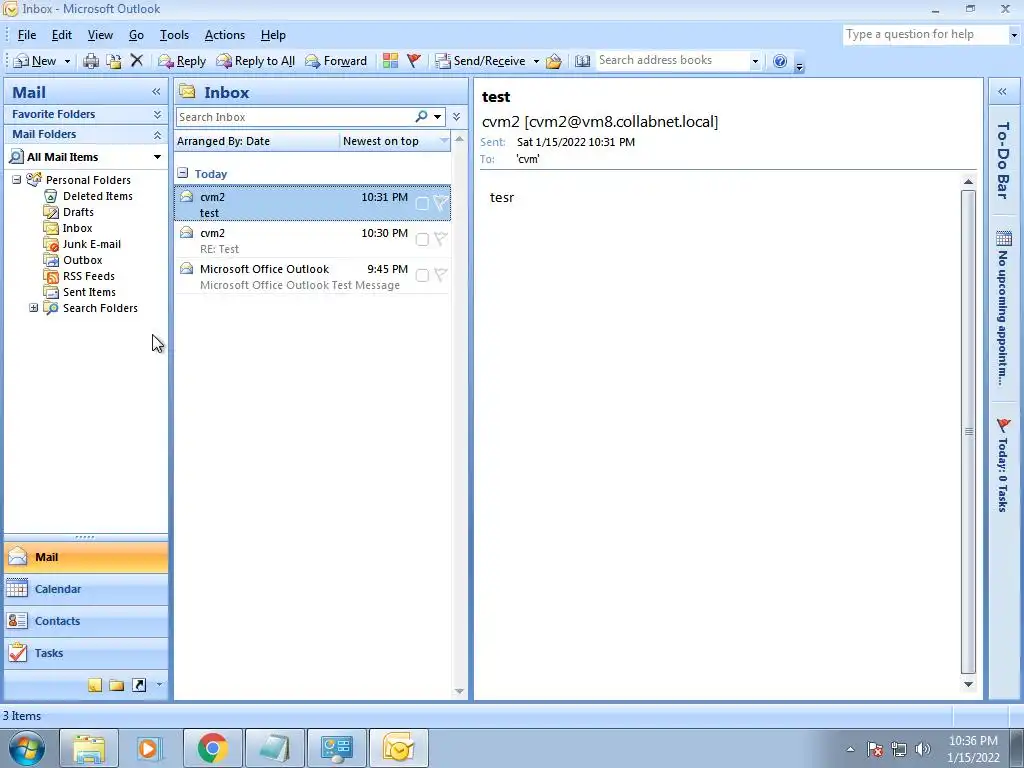Minimize the Mail navigation pane
This screenshot has height=768, width=1024.
(x=156, y=92)
